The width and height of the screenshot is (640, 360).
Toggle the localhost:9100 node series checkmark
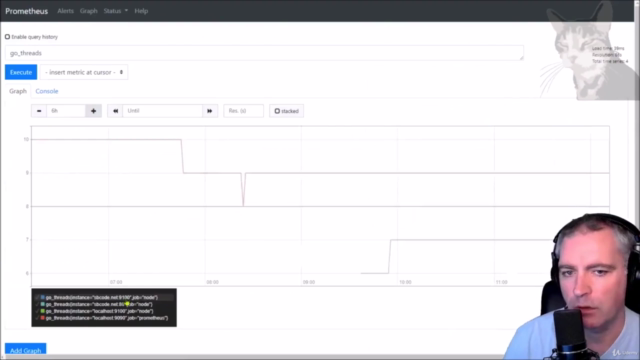click(x=38, y=311)
